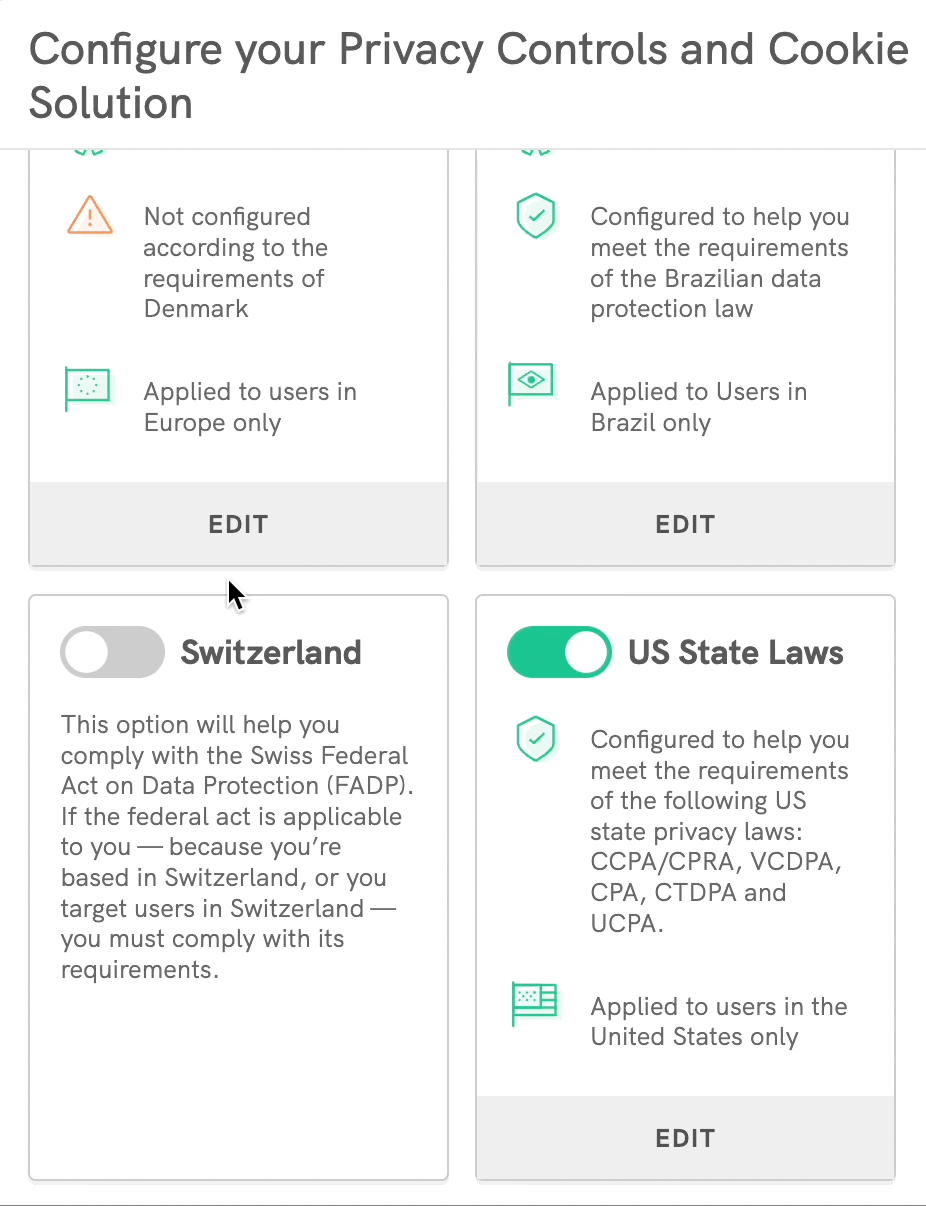Click EDIT under the Denmark card
926x1206 pixels.
click(x=238, y=524)
